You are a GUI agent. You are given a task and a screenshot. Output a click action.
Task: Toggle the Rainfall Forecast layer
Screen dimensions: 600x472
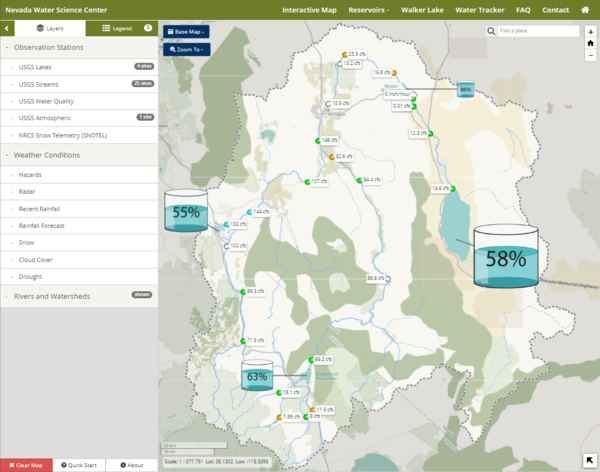tap(79, 225)
